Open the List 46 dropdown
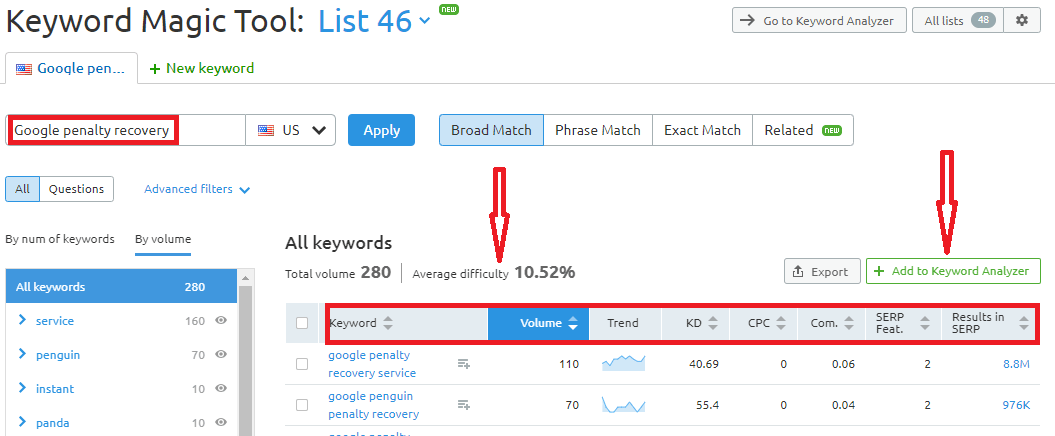Viewport: 1055px width, 436px height. (x=373, y=22)
